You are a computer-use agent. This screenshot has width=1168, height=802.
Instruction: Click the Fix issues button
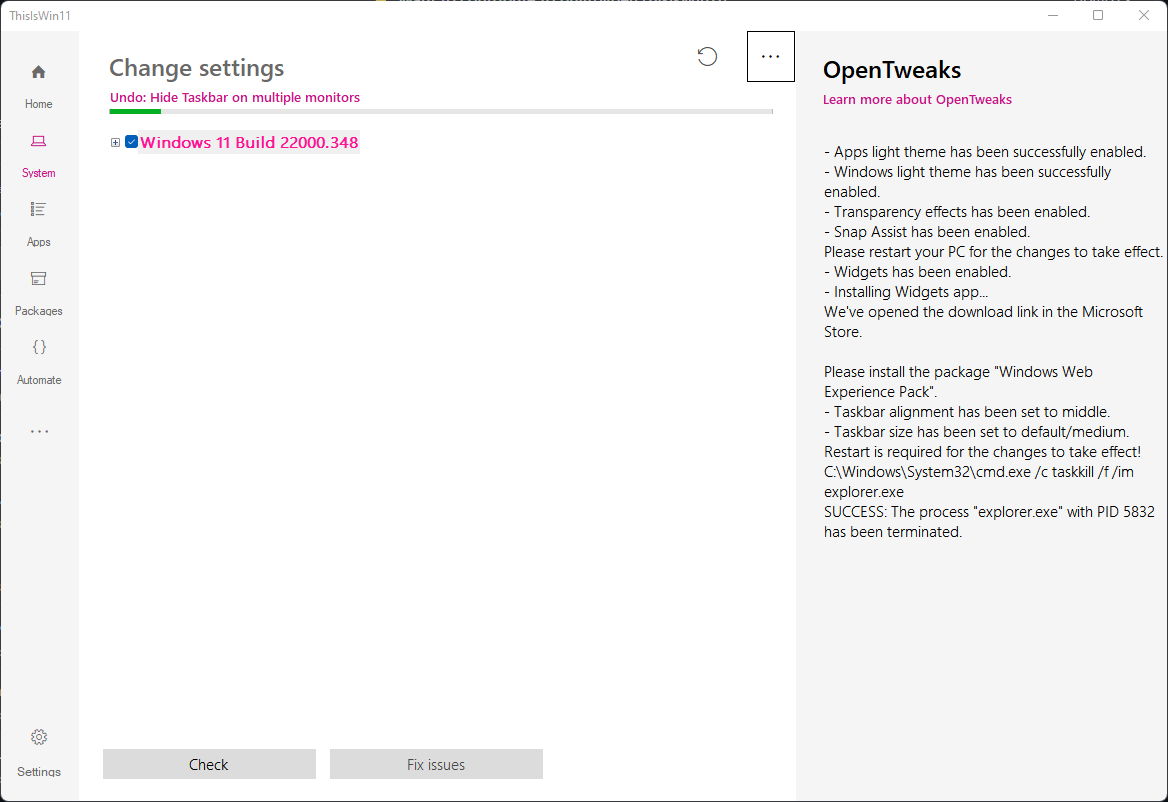point(436,763)
